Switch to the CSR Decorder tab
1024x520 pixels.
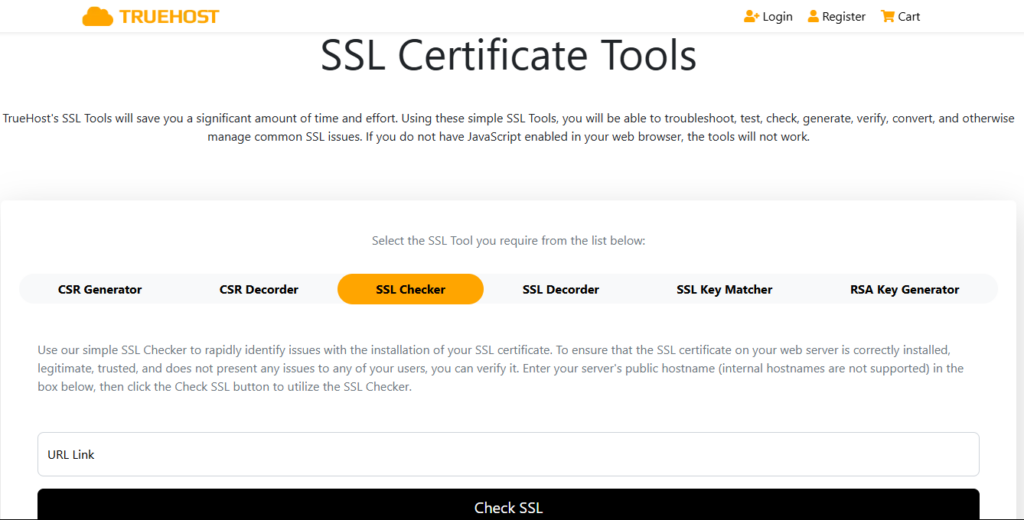pos(259,289)
